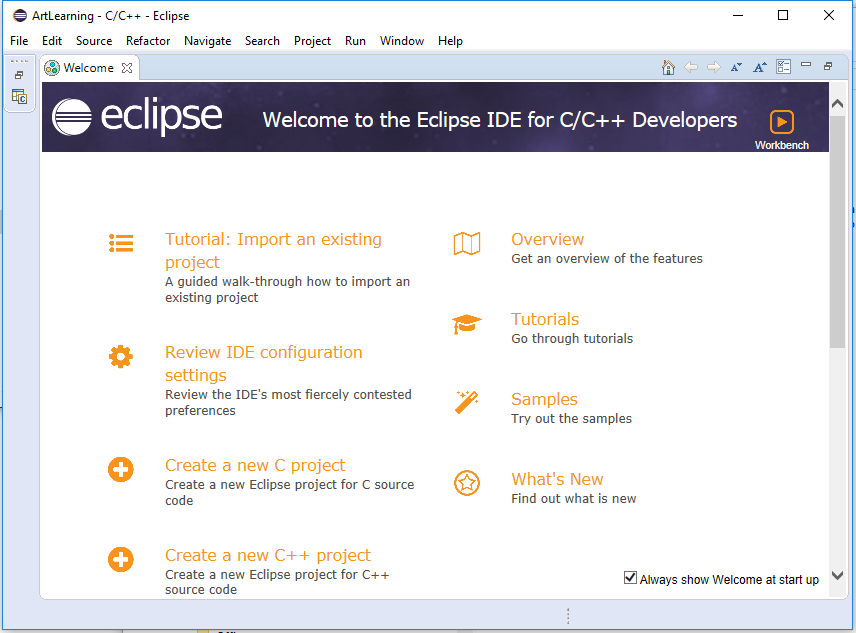Close the Welcome tab with its X
856x633 pixels.
[x=127, y=68]
